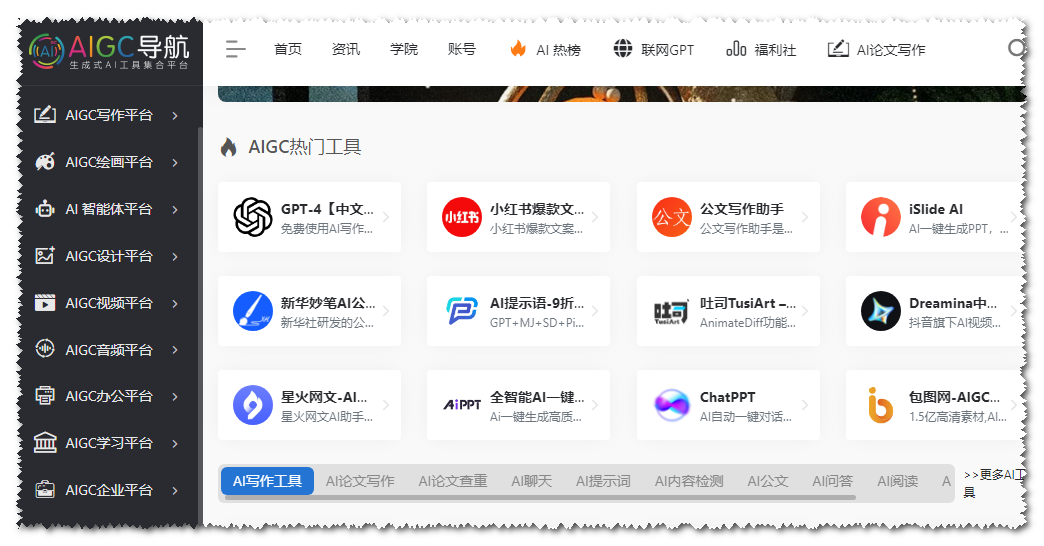Expand the AIGC写作平台 chevron

[175, 115]
